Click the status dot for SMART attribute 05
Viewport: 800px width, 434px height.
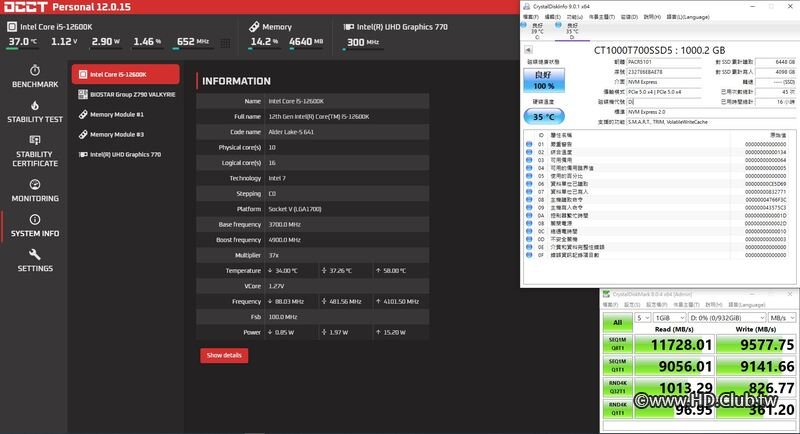click(529, 176)
